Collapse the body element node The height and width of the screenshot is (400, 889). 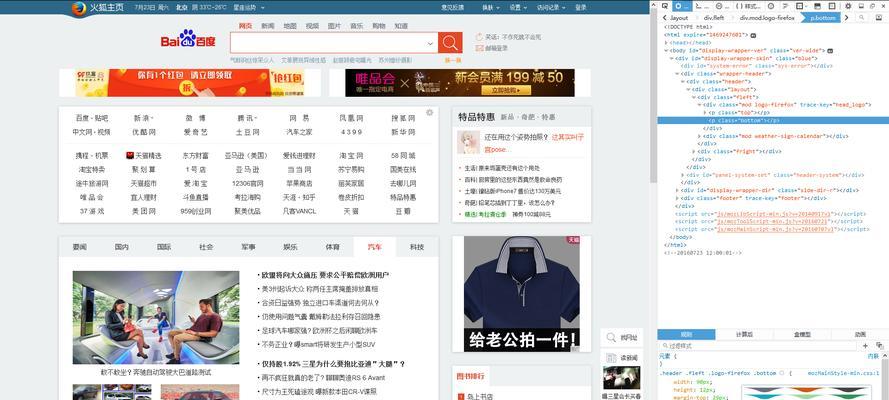click(x=667, y=50)
